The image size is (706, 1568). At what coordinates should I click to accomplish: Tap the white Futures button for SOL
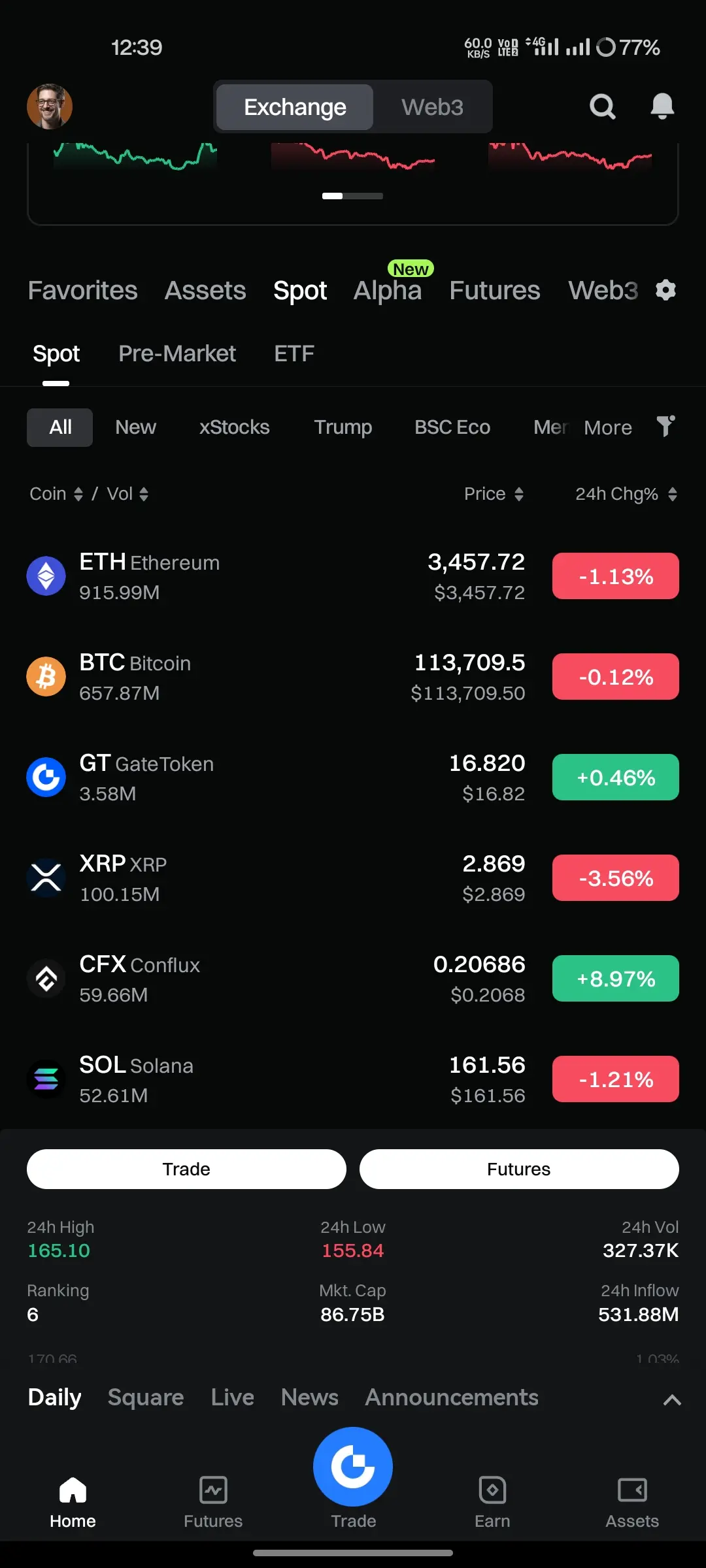[x=519, y=1169]
